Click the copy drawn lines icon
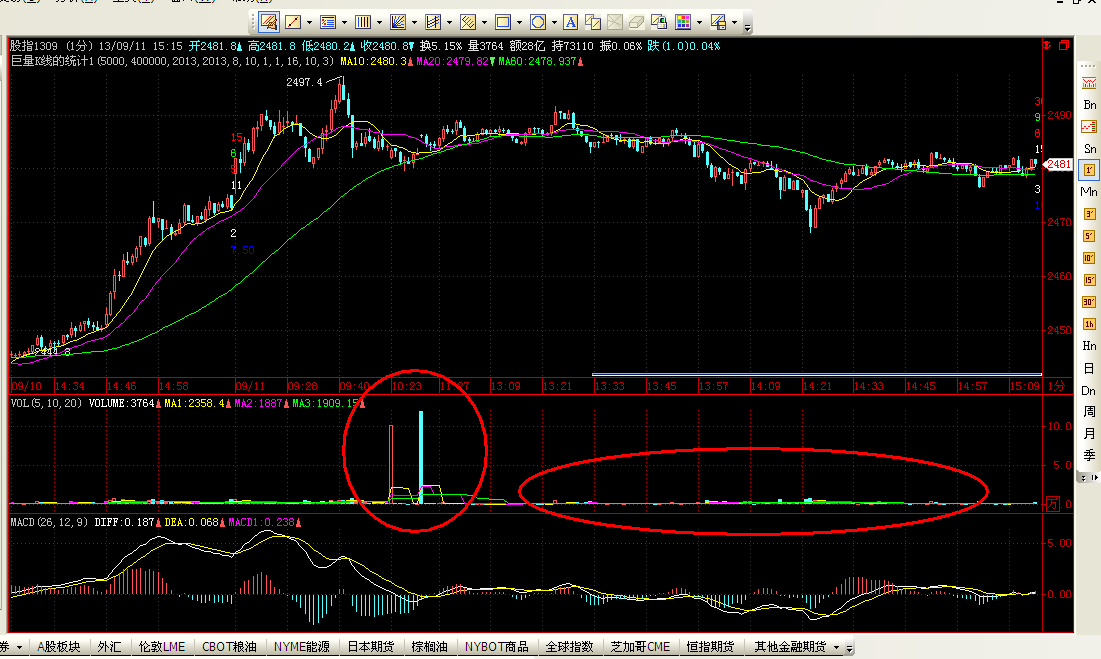This screenshot has height=659, width=1101. pos(593,22)
